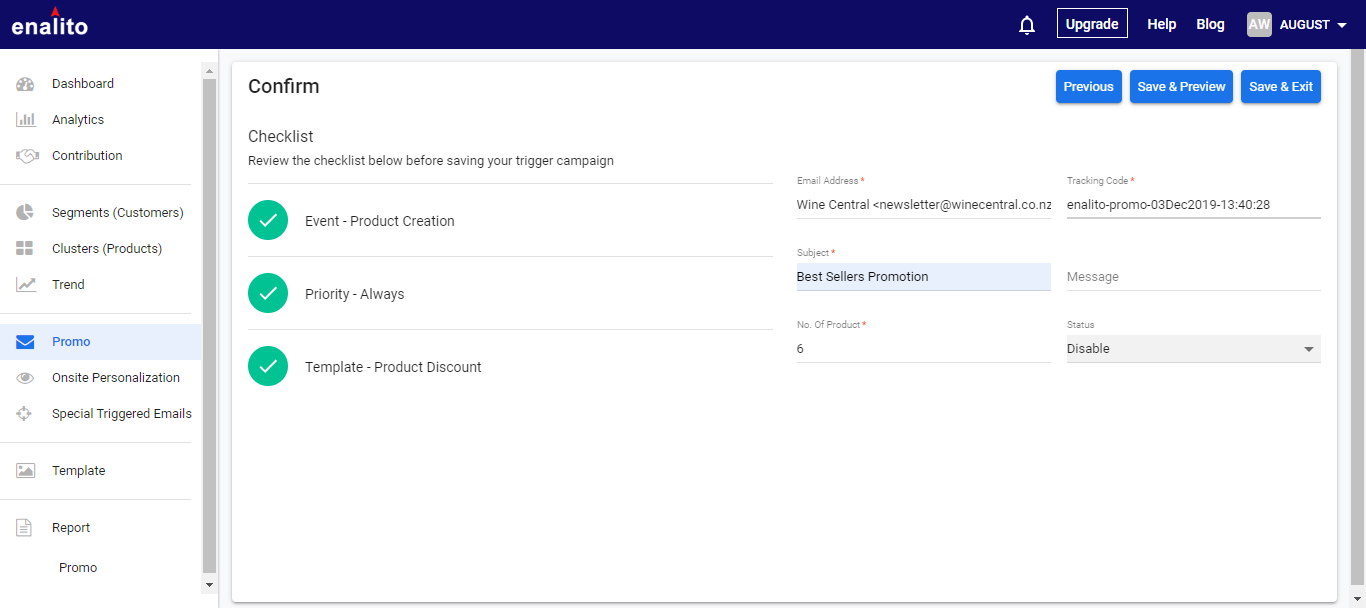Click the notification bell icon
Image resolution: width=1366 pixels, height=608 pixels.
tap(1027, 25)
